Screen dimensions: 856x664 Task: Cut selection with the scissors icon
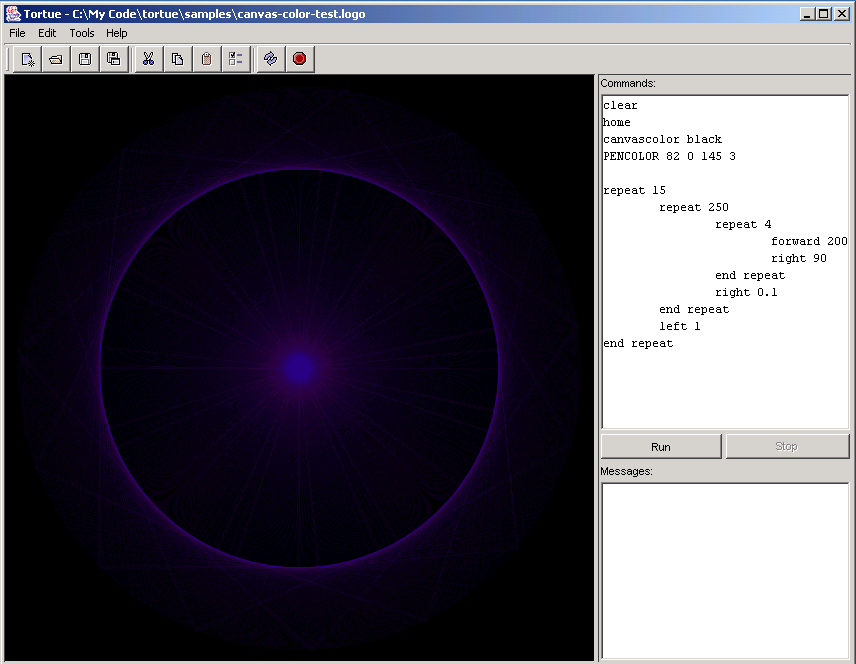(x=148, y=59)
